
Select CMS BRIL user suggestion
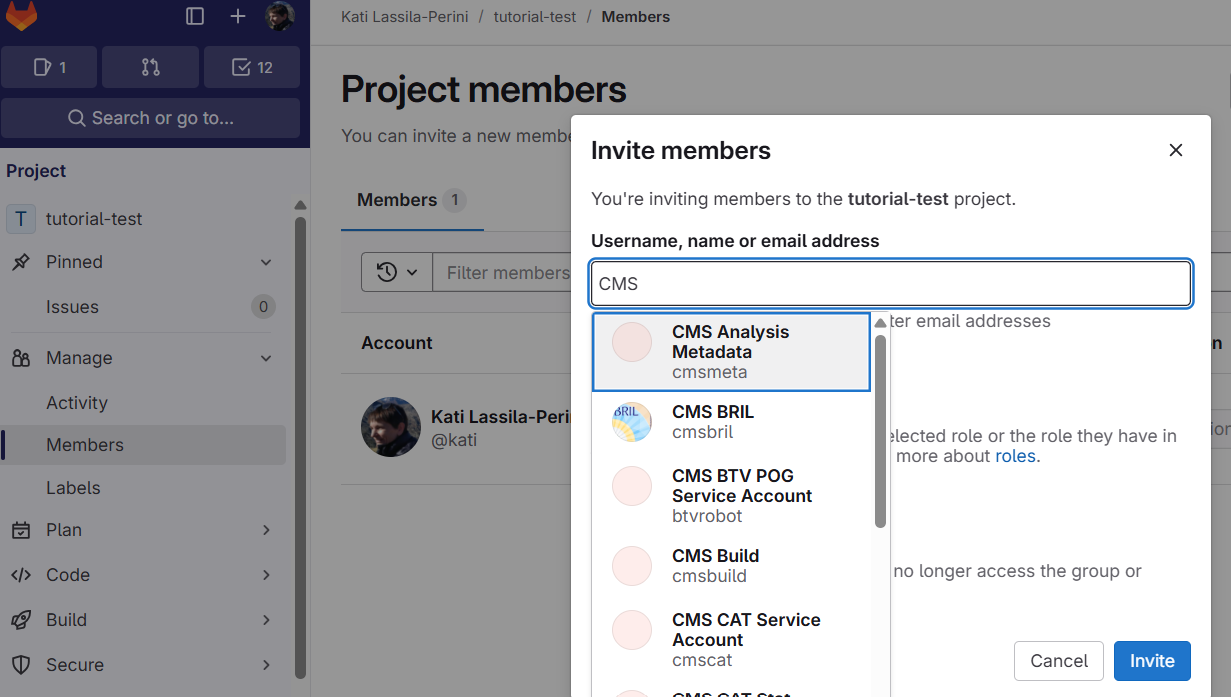coord(732,422)
